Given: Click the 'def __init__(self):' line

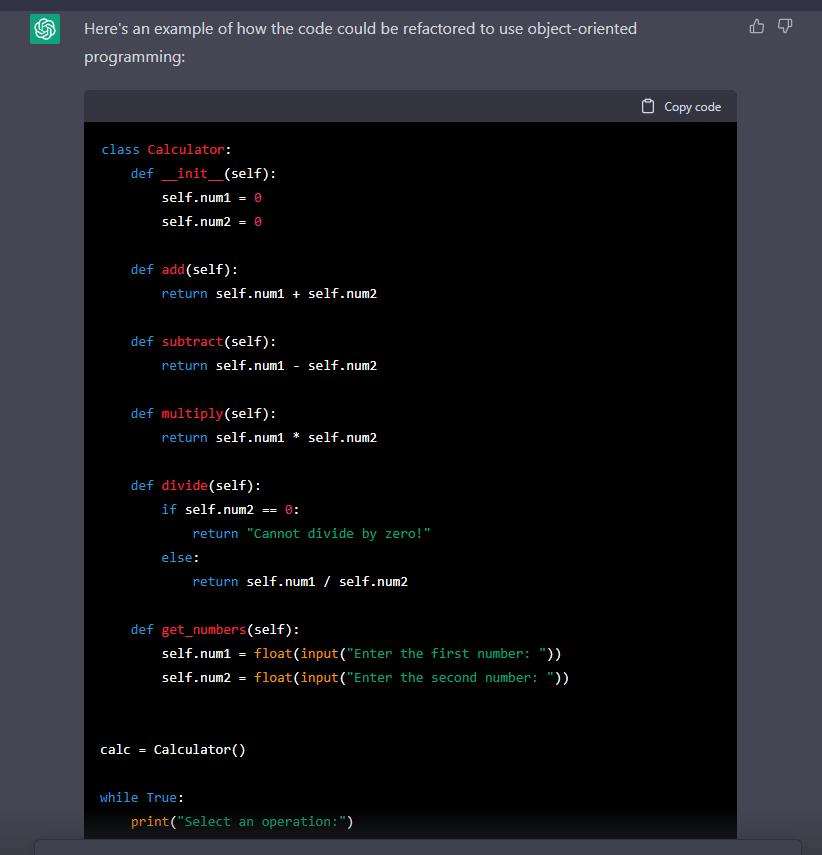Looking at the screenshot, I should 203,173.
